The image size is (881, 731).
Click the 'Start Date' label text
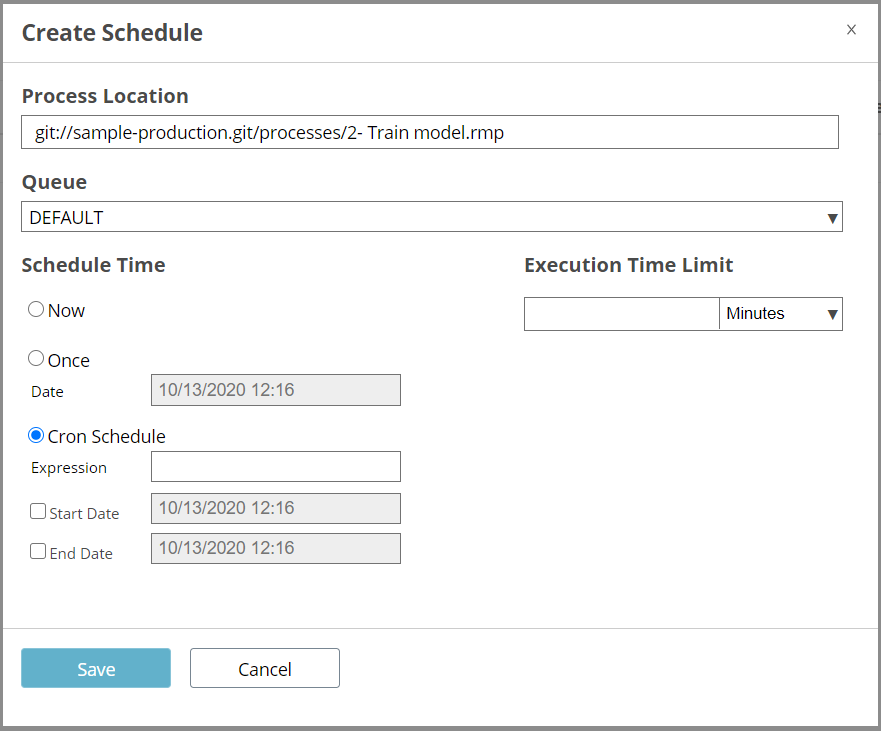[x=84, y=514]
